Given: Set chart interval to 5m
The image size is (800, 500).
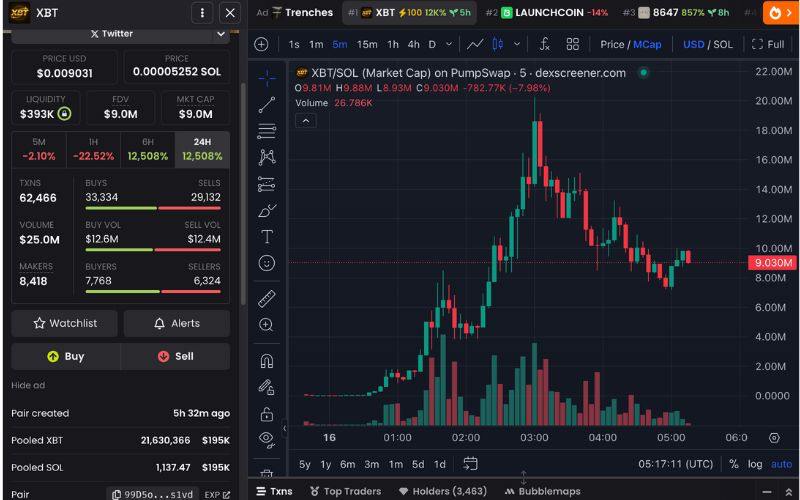Looking at the screenshot, I should (x=340, y=44).
